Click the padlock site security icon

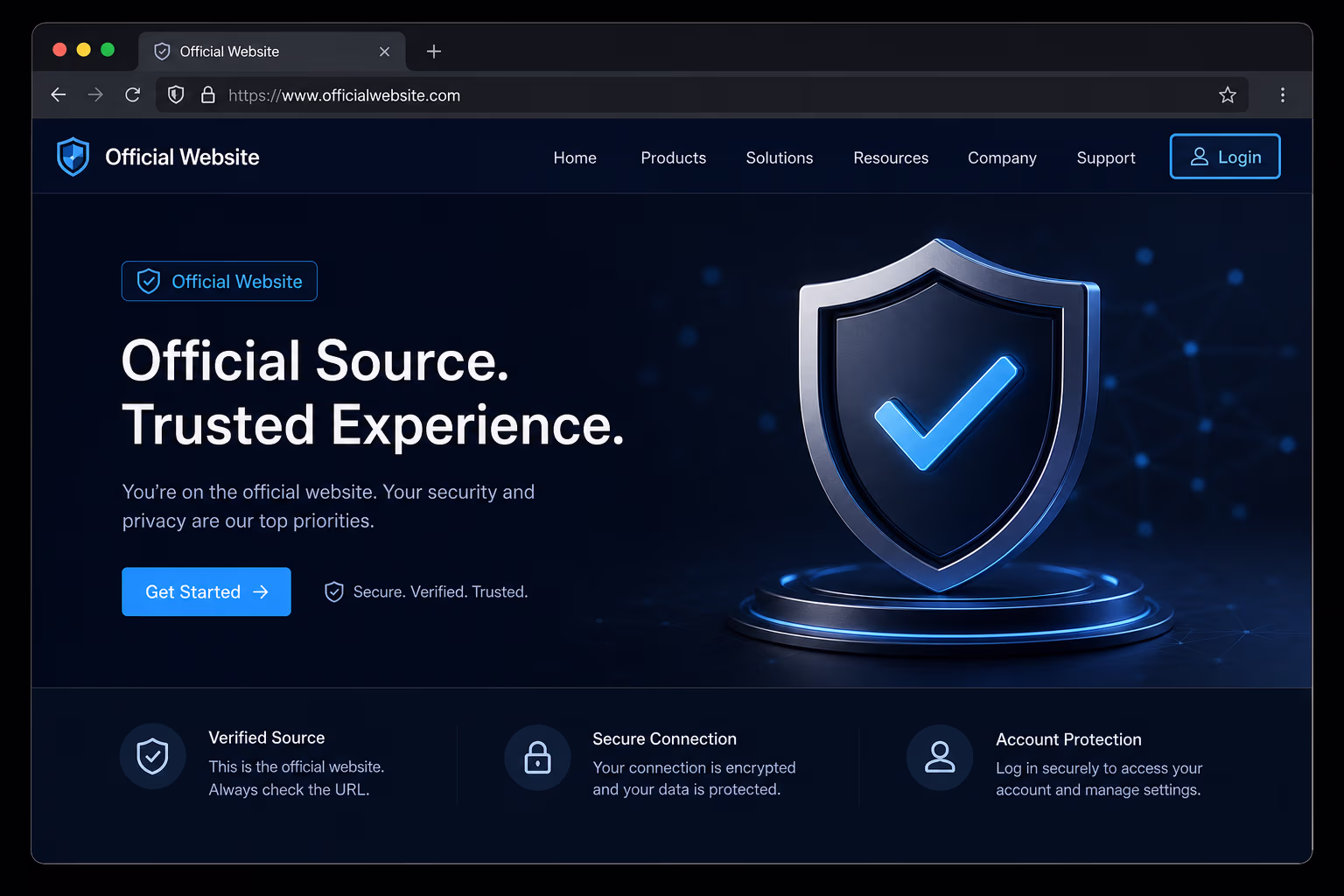point(208,94)
